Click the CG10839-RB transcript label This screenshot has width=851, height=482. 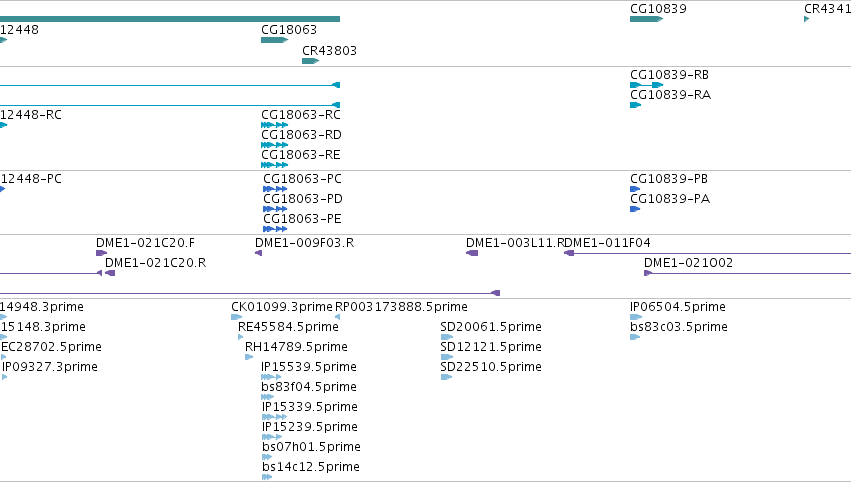[669, 74]
